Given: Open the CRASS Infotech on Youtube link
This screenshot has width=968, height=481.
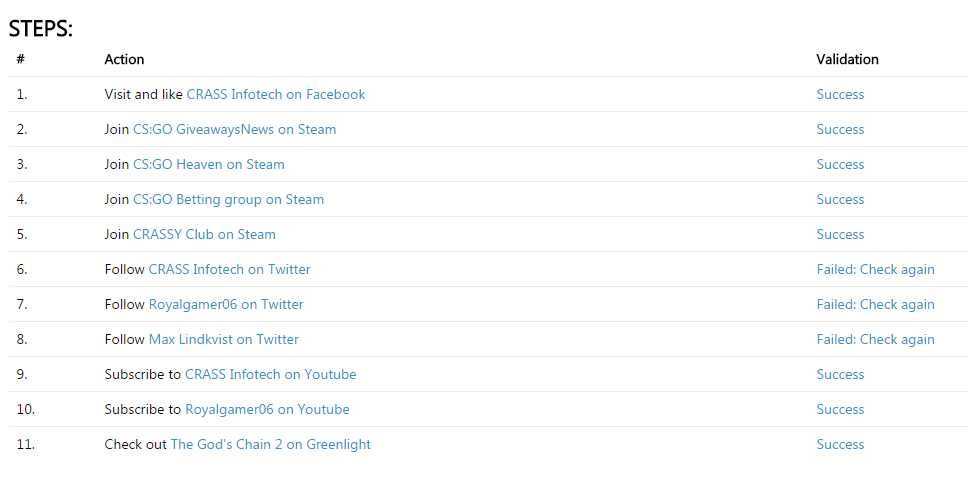Looking at the screenshot, I should pyautogui.click(x=270, y=374).
